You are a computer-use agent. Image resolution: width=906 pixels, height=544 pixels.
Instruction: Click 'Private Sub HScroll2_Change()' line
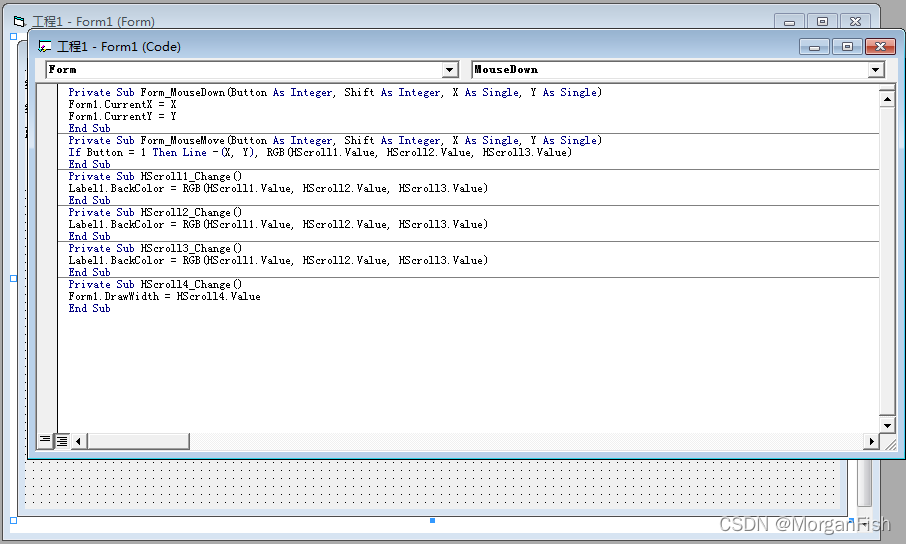click(x=155, y=213)
